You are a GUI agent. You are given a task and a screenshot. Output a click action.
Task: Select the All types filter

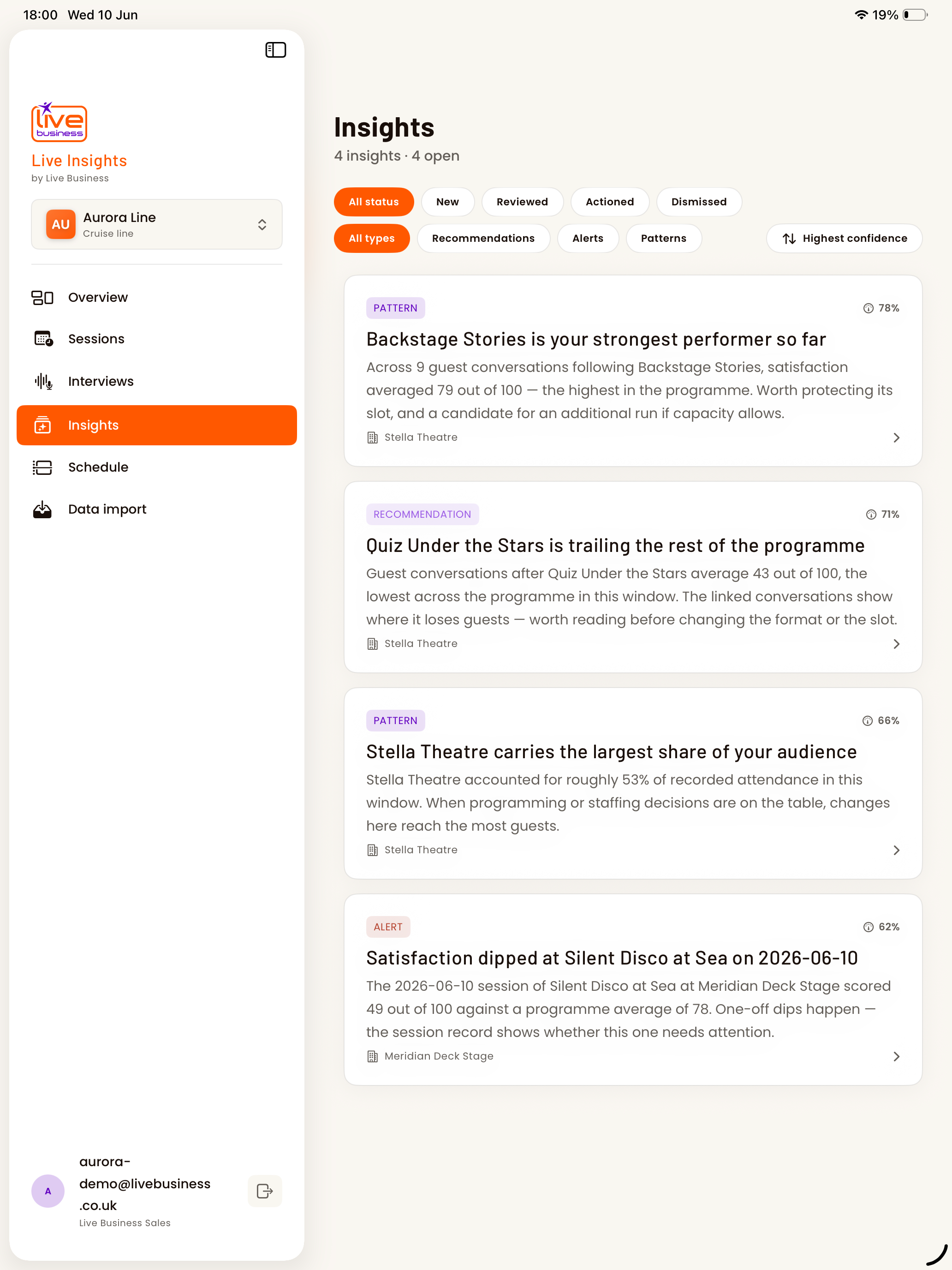coord(372,238)
